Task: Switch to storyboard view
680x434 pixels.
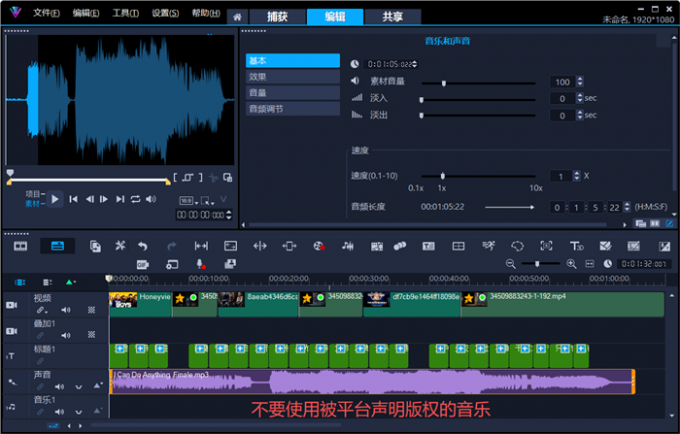Action: [20, 246]
